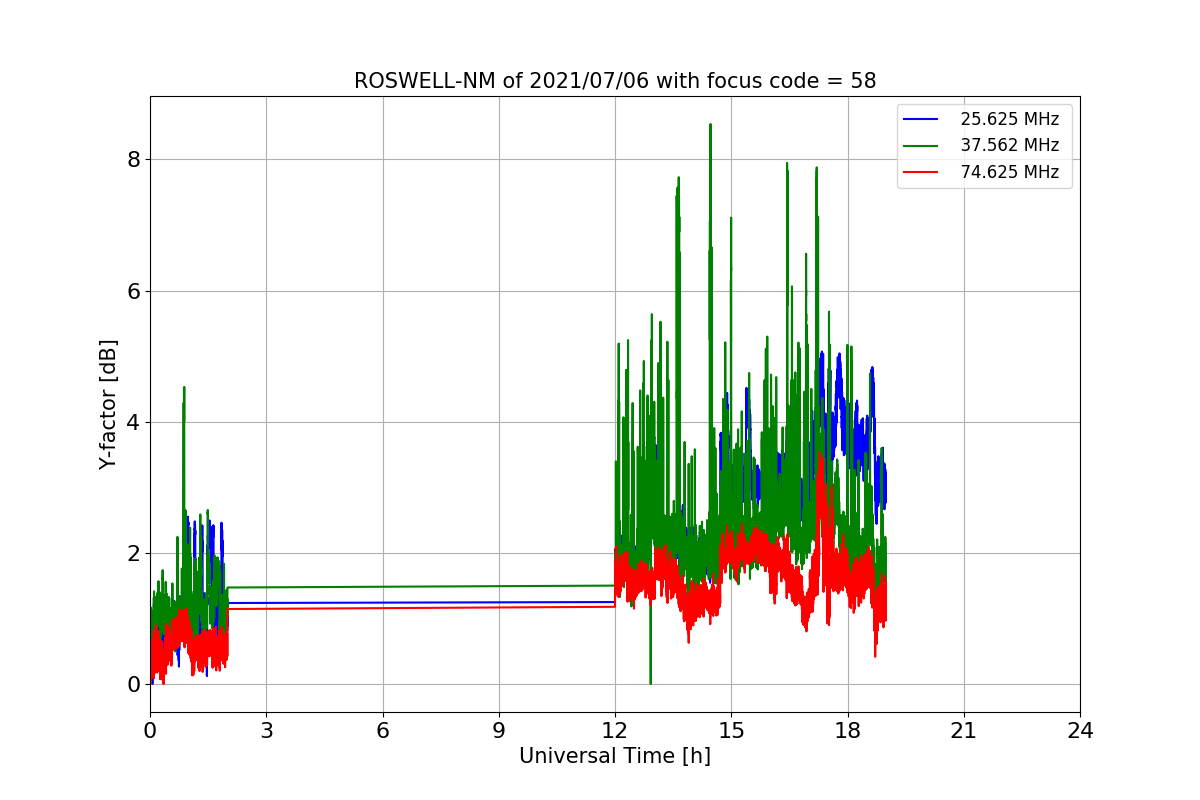This screenshot has height=800, width=1200.
Task: Click x-axis tick label 9
Action: 499,731
